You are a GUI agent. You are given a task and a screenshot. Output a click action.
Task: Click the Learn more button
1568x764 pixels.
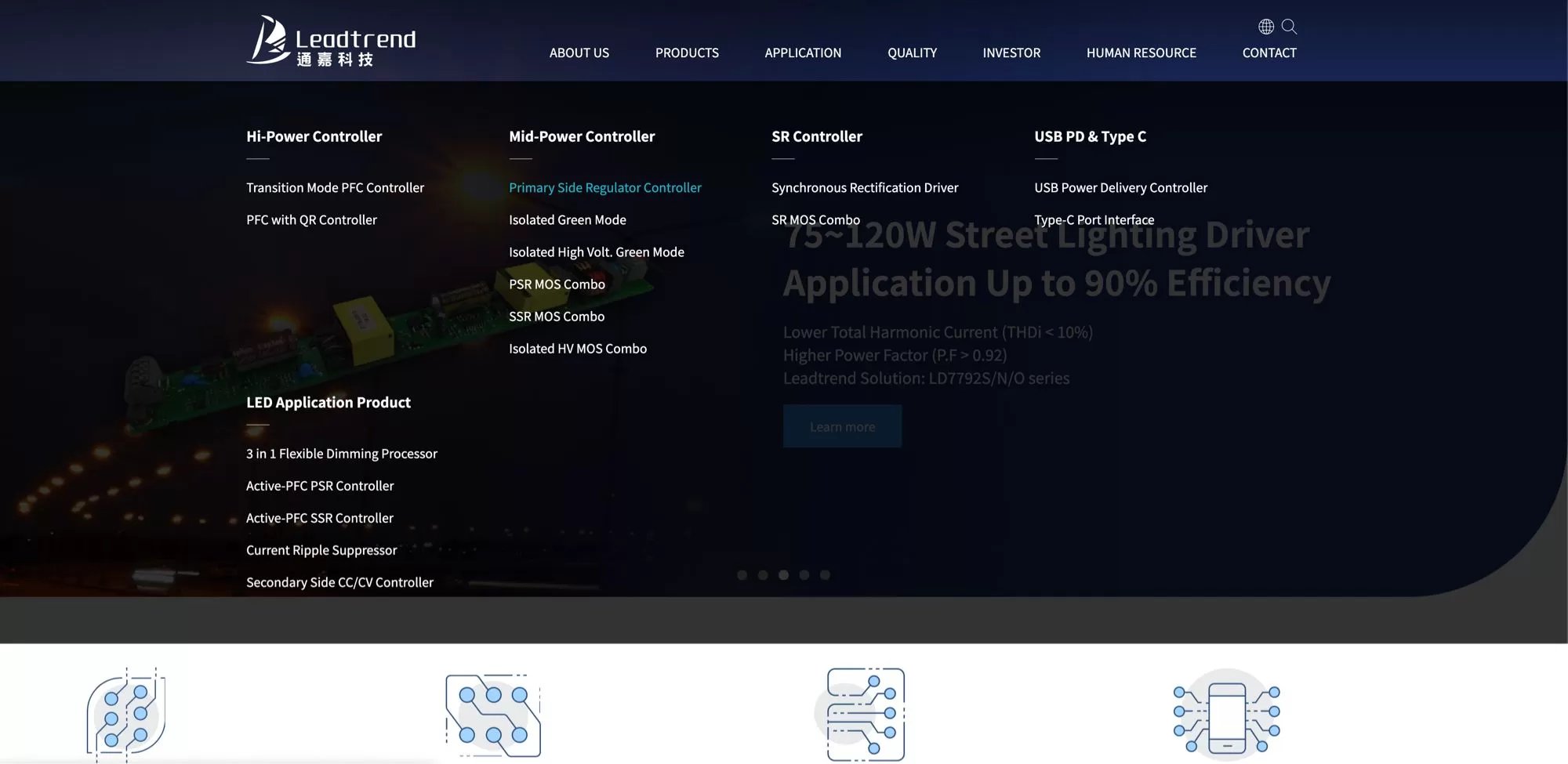tap(842, 426)
